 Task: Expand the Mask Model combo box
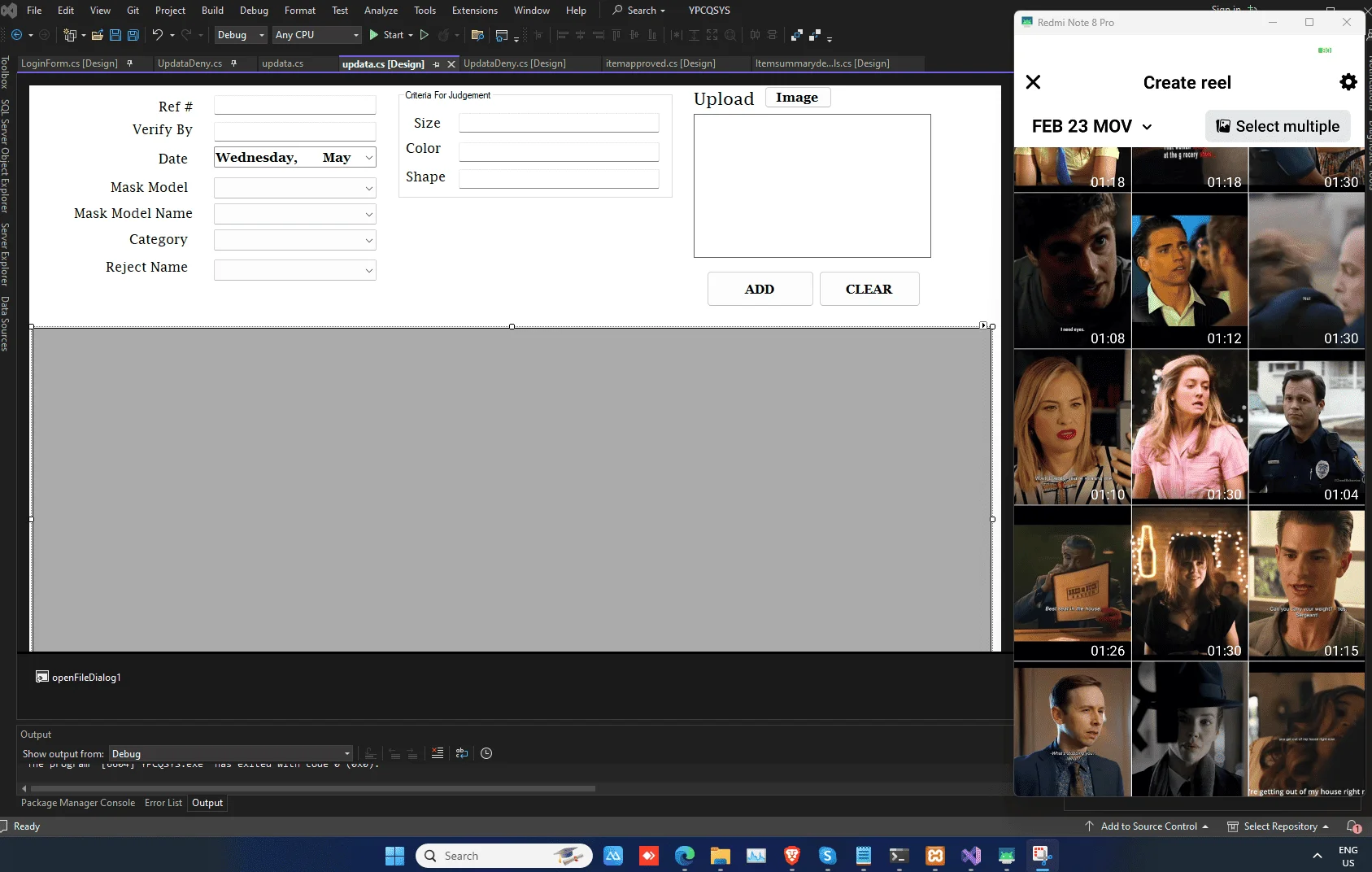click(368, 188)
